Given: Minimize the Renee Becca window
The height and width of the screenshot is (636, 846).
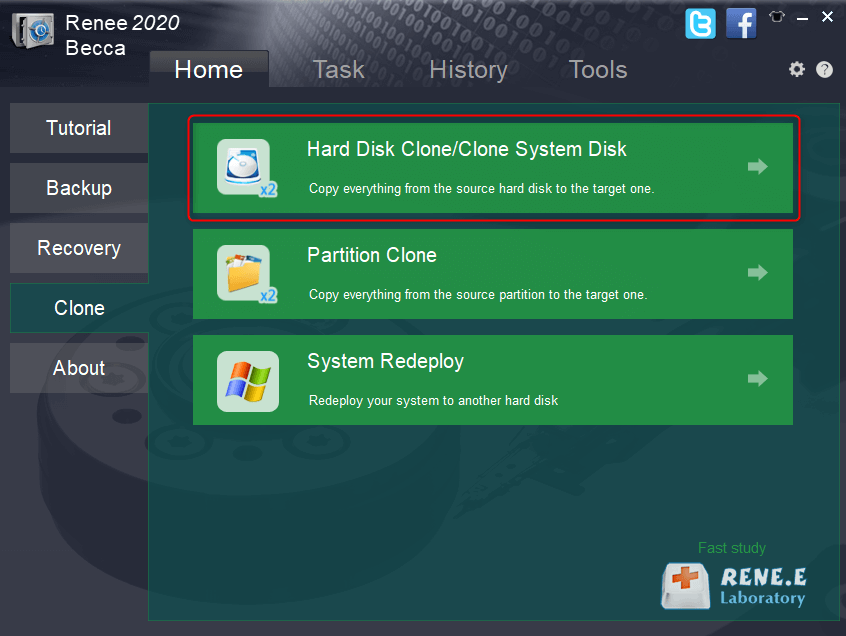Looking at the screenshot, I should point(803,17).
